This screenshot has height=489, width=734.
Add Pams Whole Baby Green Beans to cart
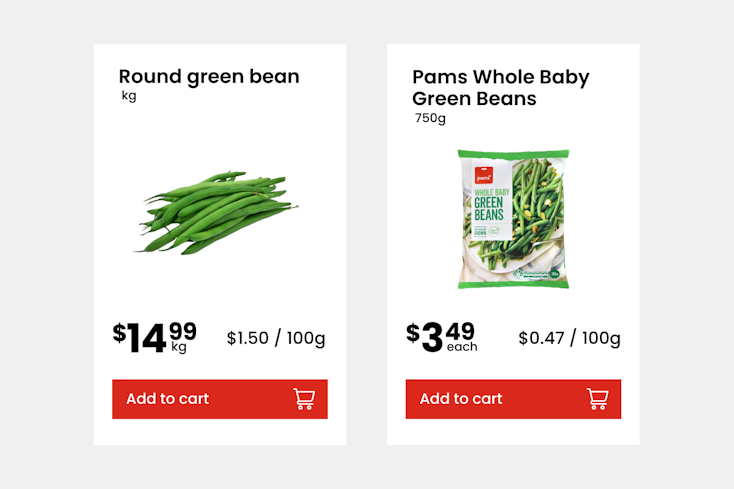pyautogui.click(x=512, y=399)
